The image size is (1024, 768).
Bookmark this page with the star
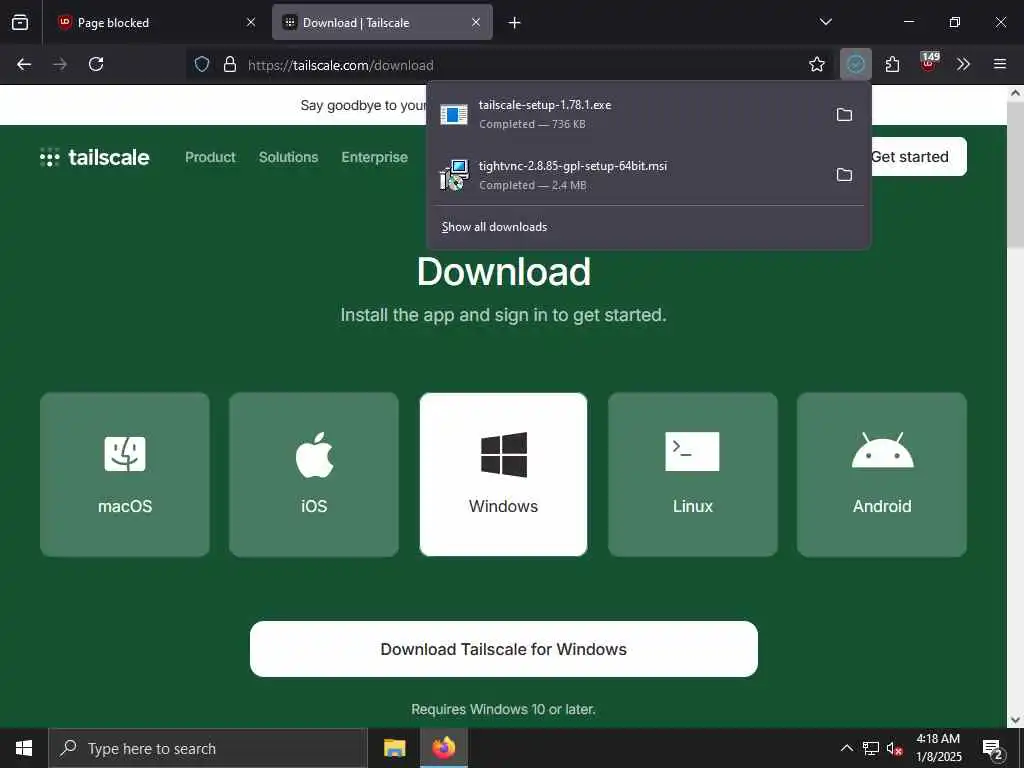pyautogui.click(x=817, y=64)
